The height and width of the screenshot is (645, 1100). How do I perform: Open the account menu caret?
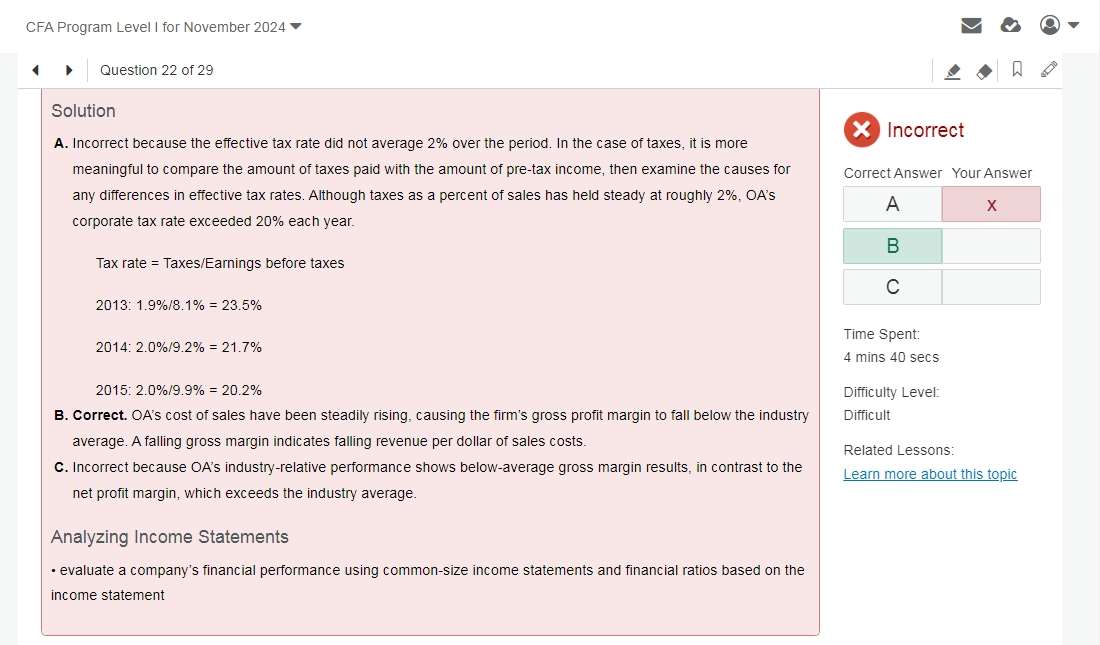point(1073,25)
